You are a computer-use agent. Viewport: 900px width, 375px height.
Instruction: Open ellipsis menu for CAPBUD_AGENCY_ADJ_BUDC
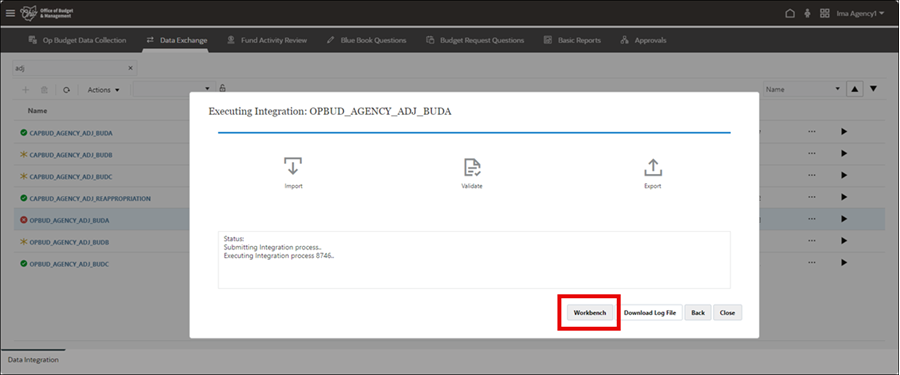tap(811, 176)
